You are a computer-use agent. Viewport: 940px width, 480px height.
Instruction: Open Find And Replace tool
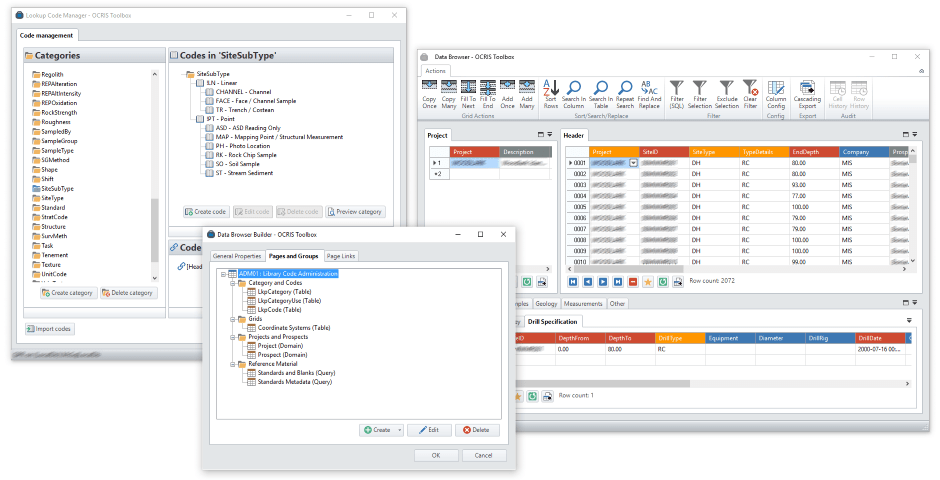[x=648, y=93]
